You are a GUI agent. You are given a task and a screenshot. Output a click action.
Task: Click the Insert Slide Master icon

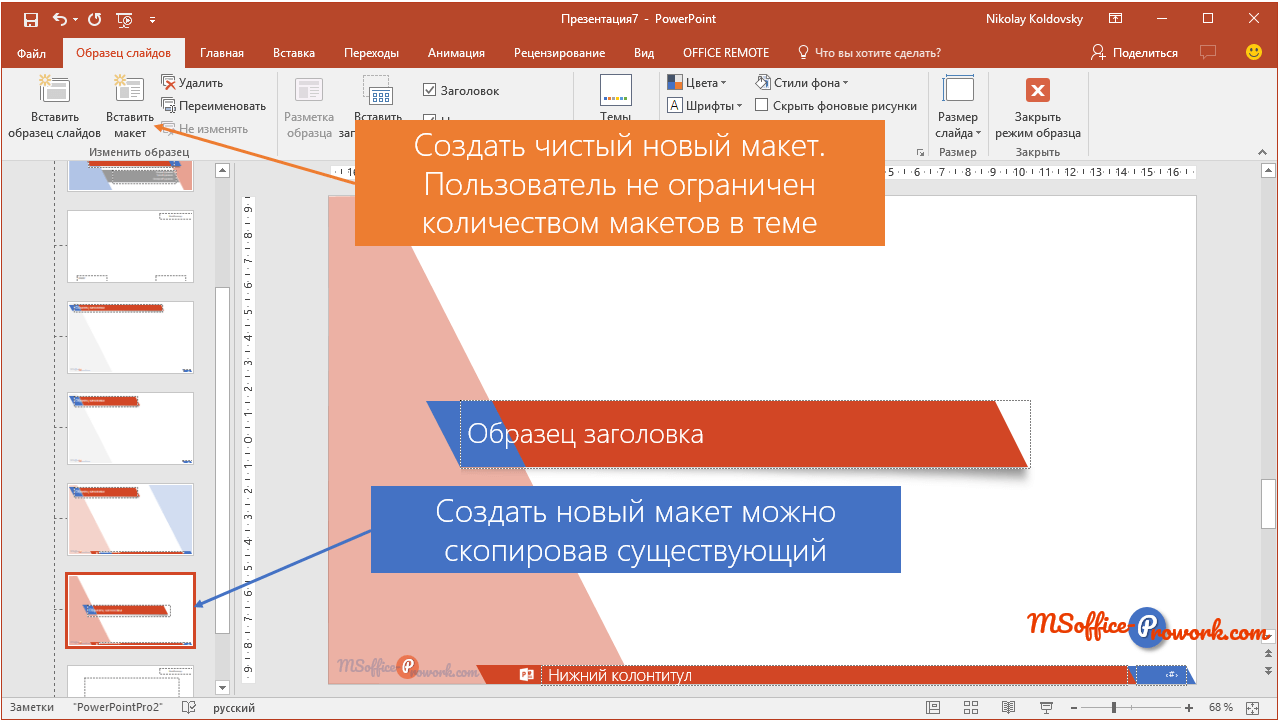[54, 90]
